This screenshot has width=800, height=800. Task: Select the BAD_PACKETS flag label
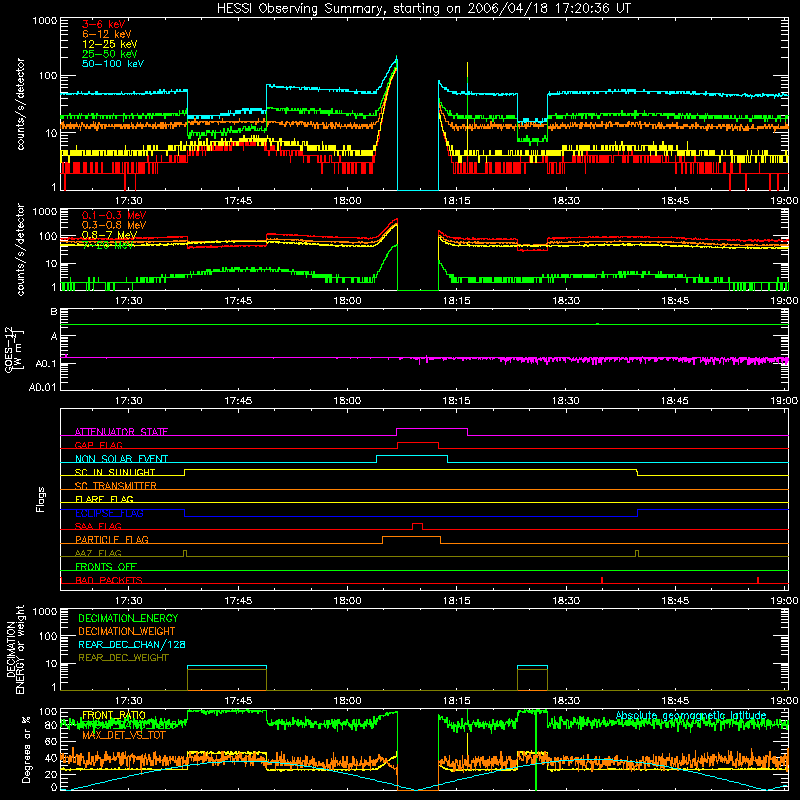[109, 580]
